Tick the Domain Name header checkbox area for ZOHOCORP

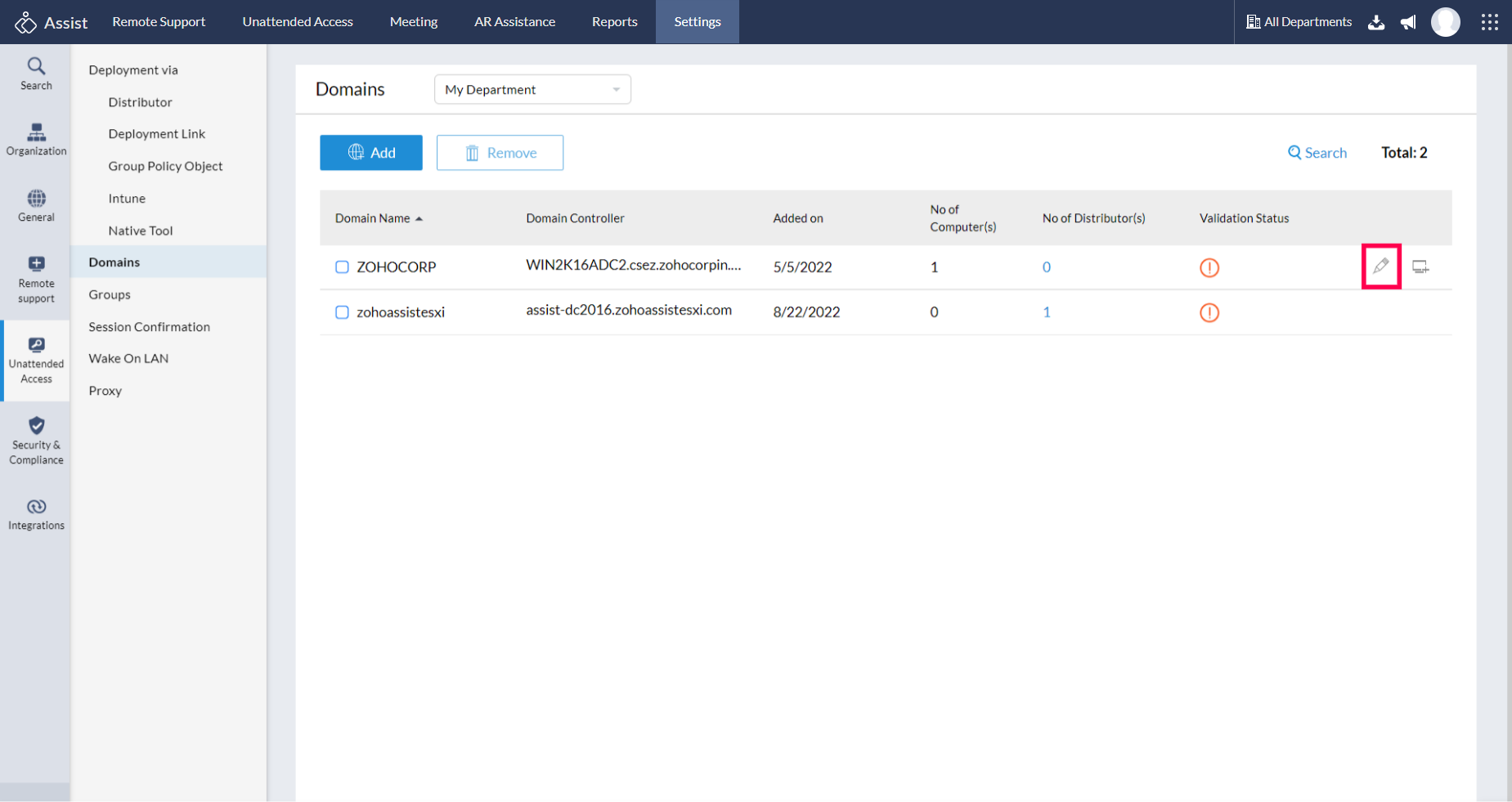[x=342, y=267]
